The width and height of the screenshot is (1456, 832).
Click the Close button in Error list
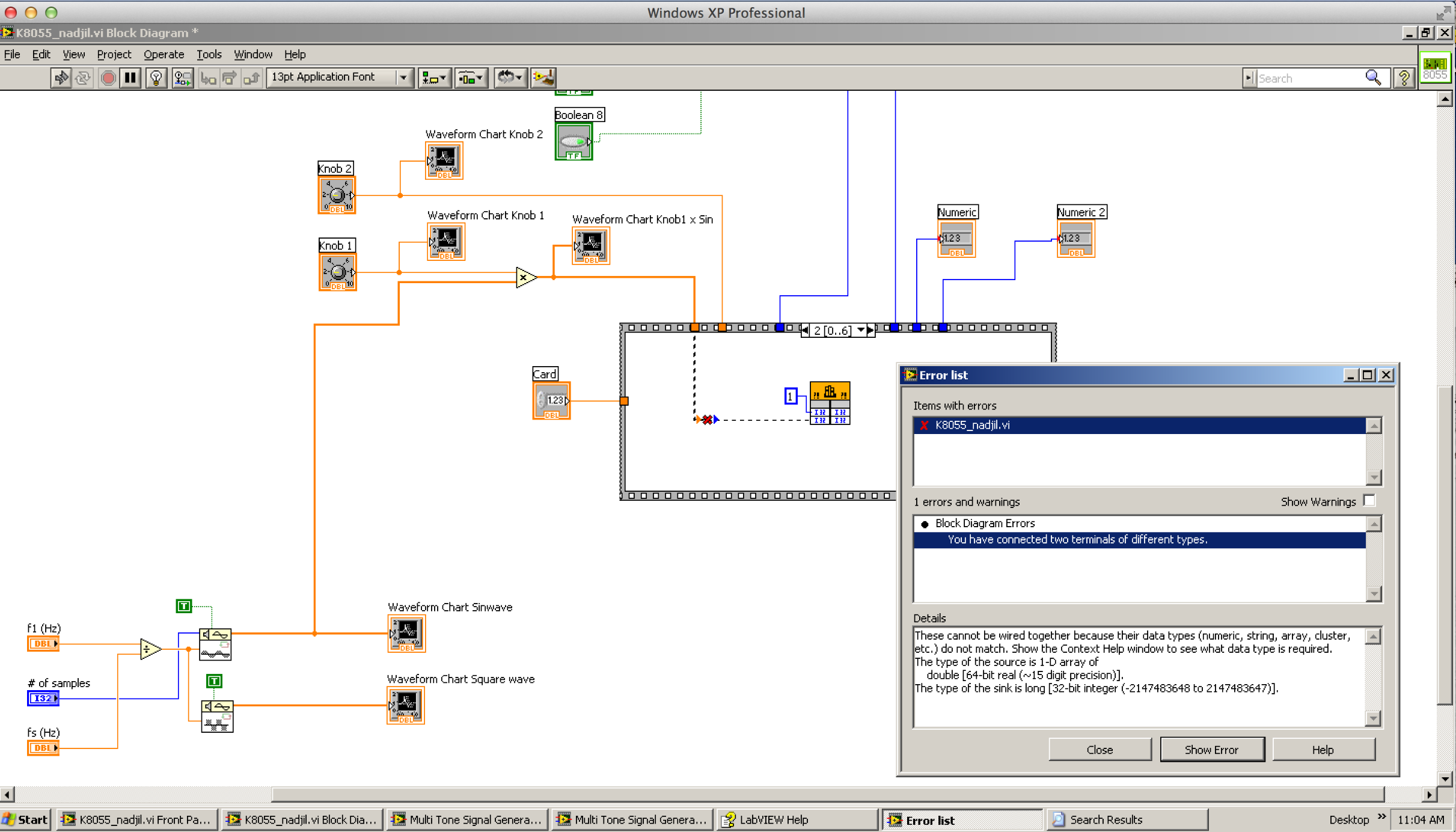point(1099,750)
